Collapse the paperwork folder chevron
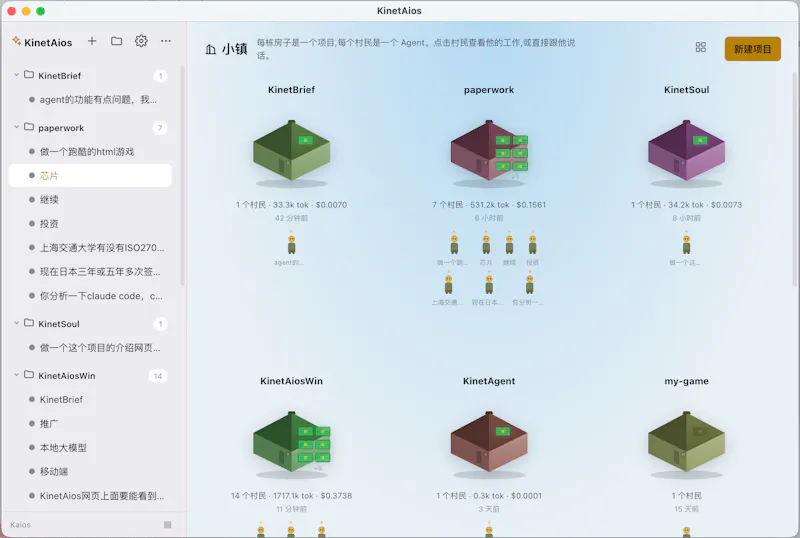800x538 pixels. point(16,127)
